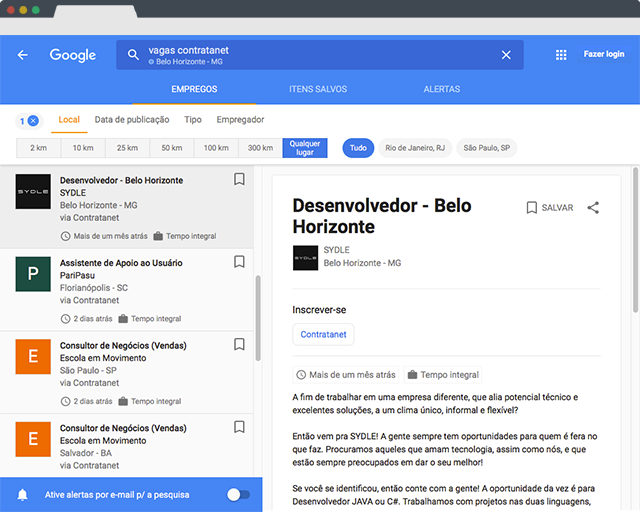Open the Google apps grid
This screenshot has width=640, height=512.
[561, 55]
